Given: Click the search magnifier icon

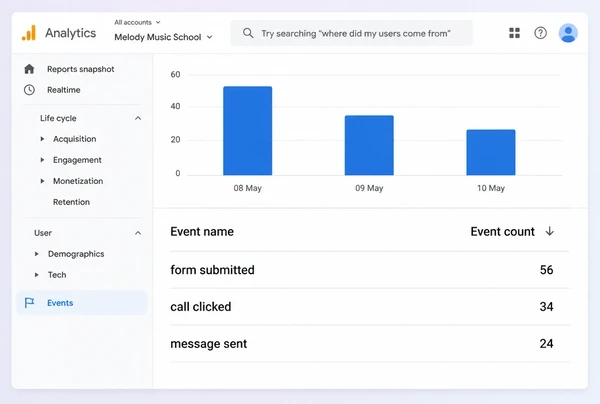Looking at the screenshot, I should [248, 33].
